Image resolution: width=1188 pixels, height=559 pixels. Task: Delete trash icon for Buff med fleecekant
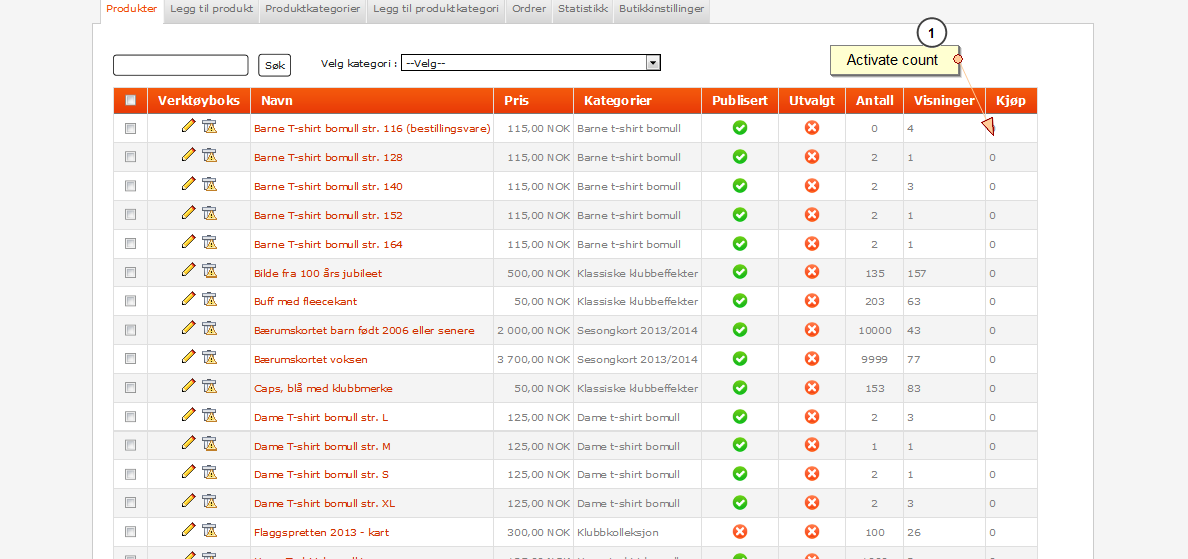coord(210,299)
